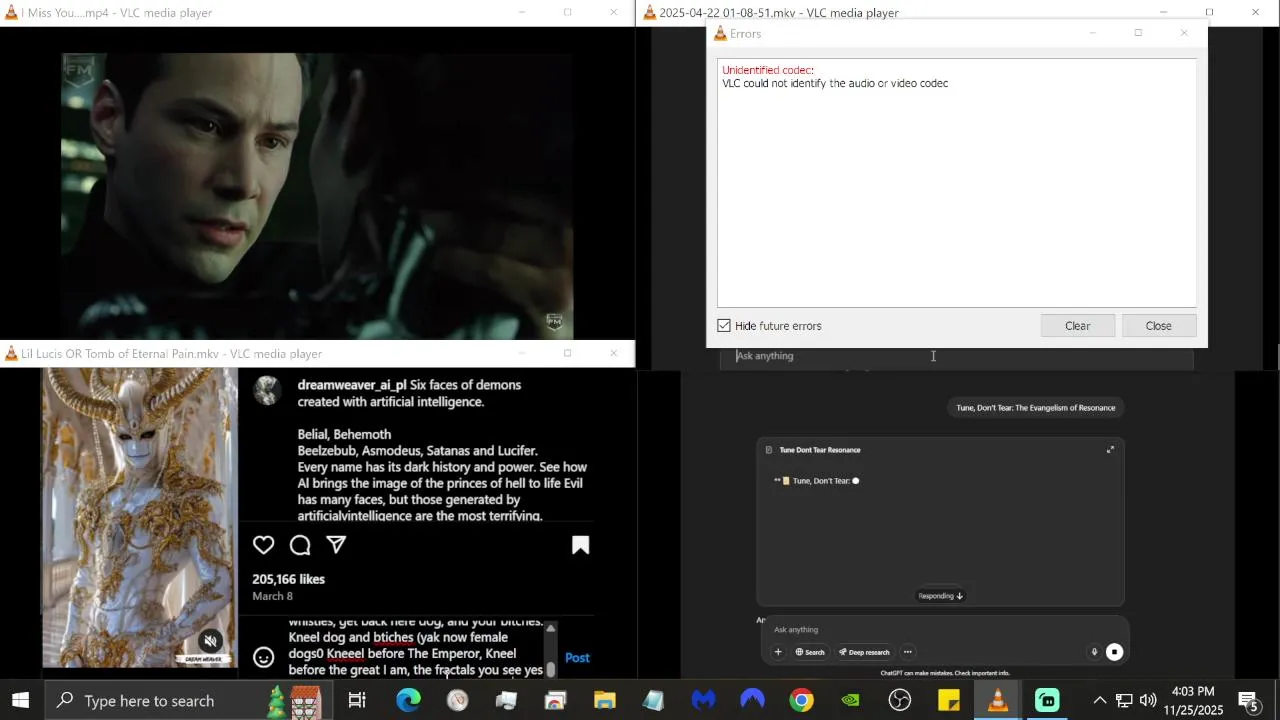This screenshot has width=1280, height=720.
Task: Launch Google Chrome from the taskbar
Action: pos(801,700)
